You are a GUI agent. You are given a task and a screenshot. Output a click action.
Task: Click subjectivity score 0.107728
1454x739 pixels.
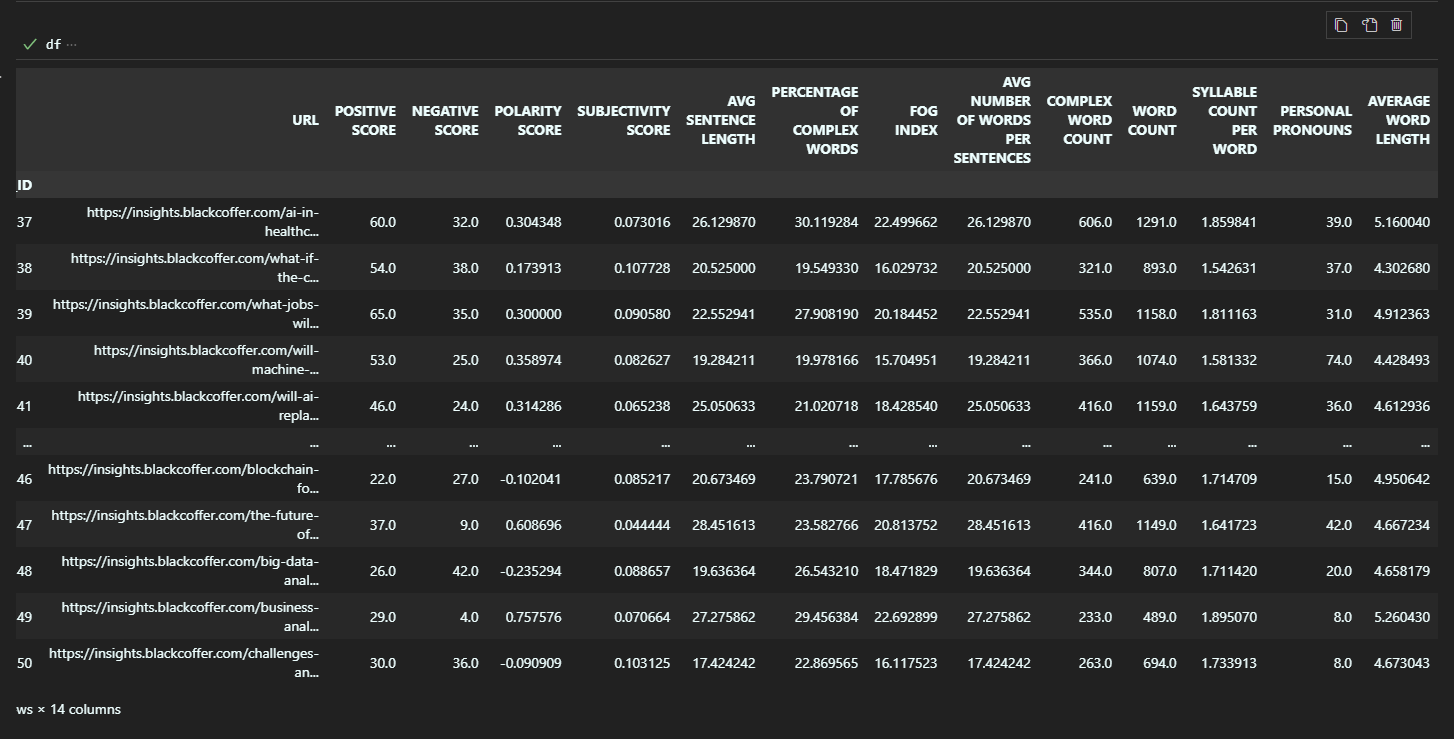point(642,268)
